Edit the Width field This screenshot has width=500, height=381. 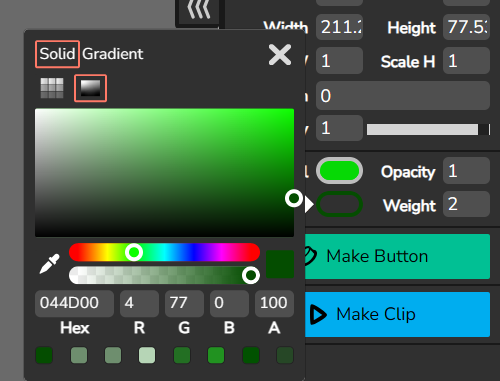point(339,27)
